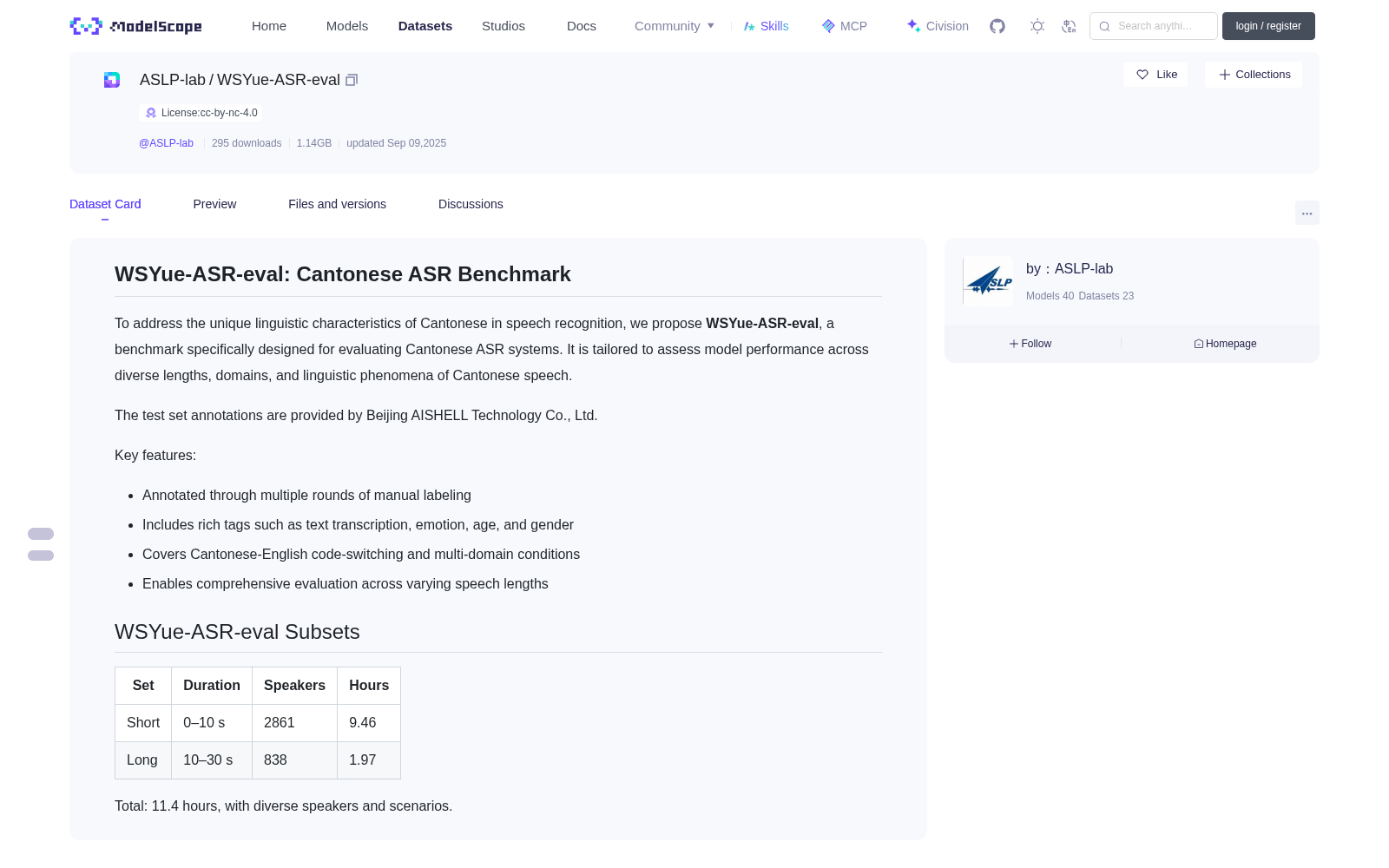Open the three-dot more options button
This screenshot has height=868, width=1389.
(x=1307, y=213)
